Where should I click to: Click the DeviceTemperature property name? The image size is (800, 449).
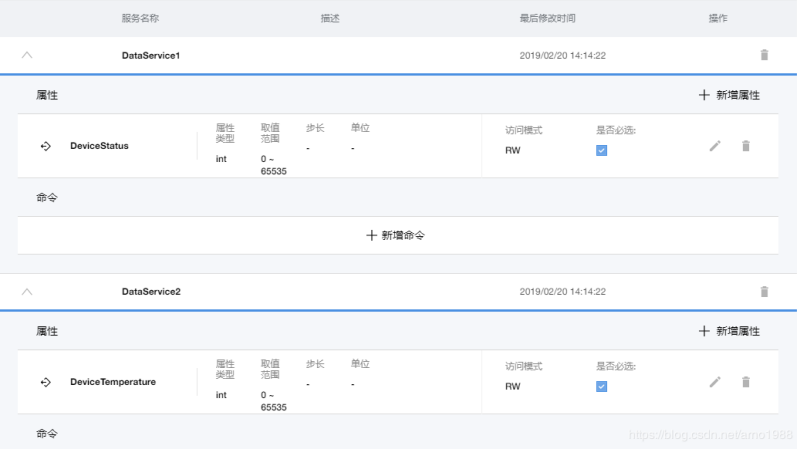pyautogui.click(x=113, y=382)
